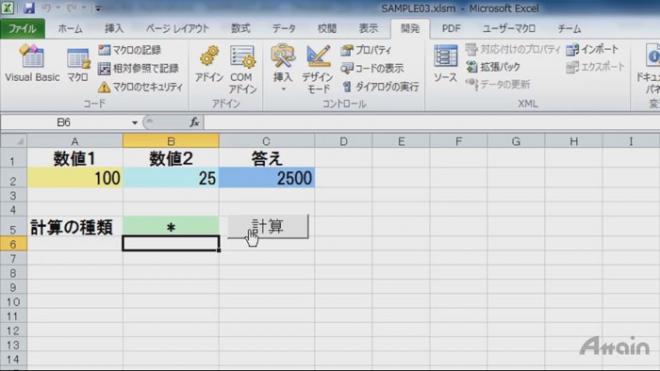The image size is (660, 371).
Task: Click the Name Box showing B6
Action: [x=64, y=123]
